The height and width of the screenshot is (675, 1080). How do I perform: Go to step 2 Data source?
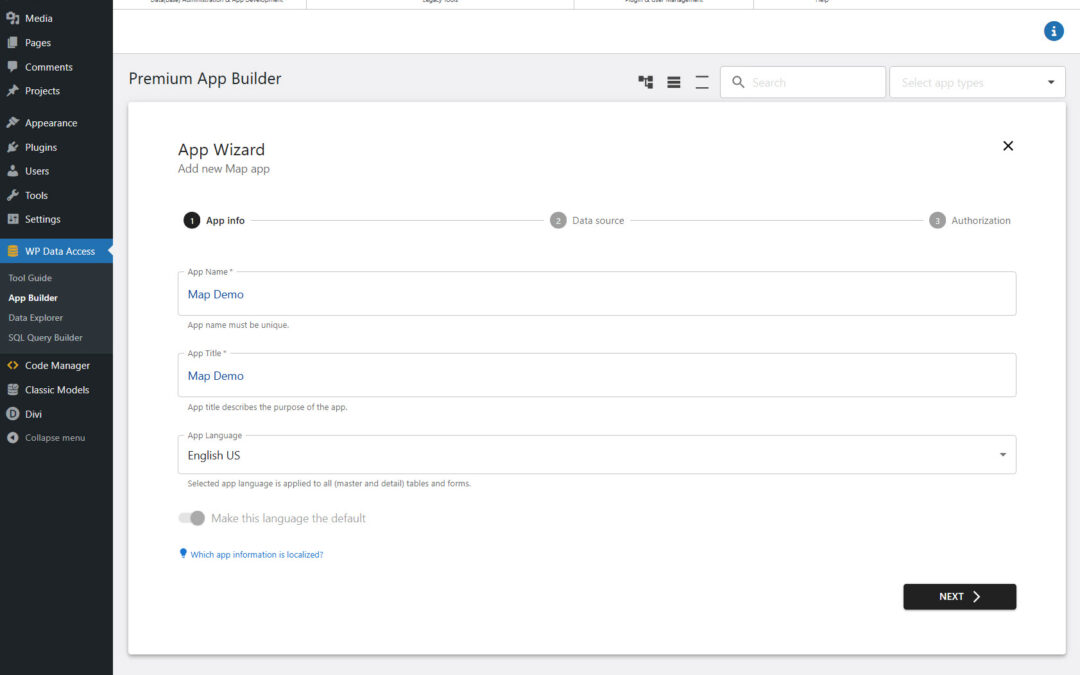[x=587, y=220]
